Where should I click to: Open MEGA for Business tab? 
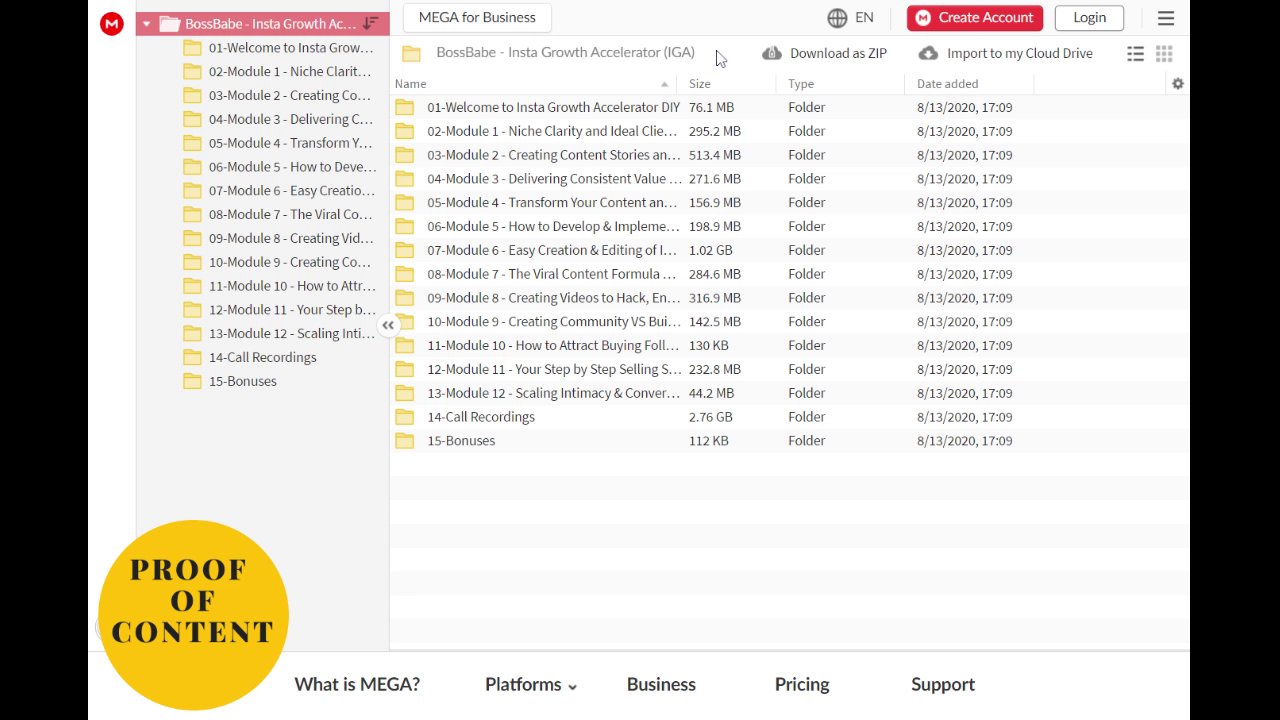click(477, 18)
